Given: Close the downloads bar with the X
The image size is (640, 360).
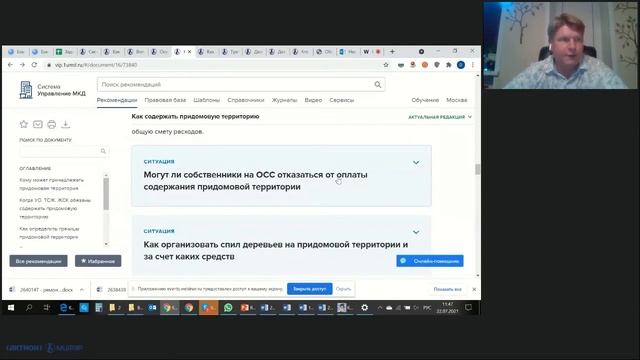Looking at the screenshot, I should (x=474, y=289).
